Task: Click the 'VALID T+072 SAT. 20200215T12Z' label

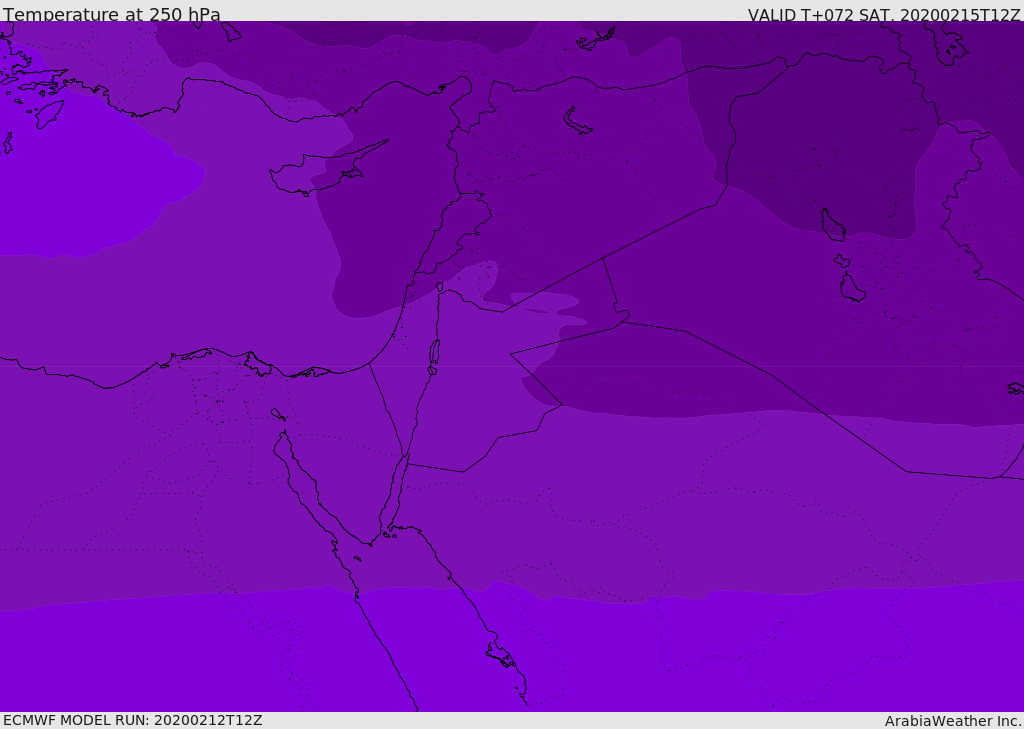Action: point(884,15)
